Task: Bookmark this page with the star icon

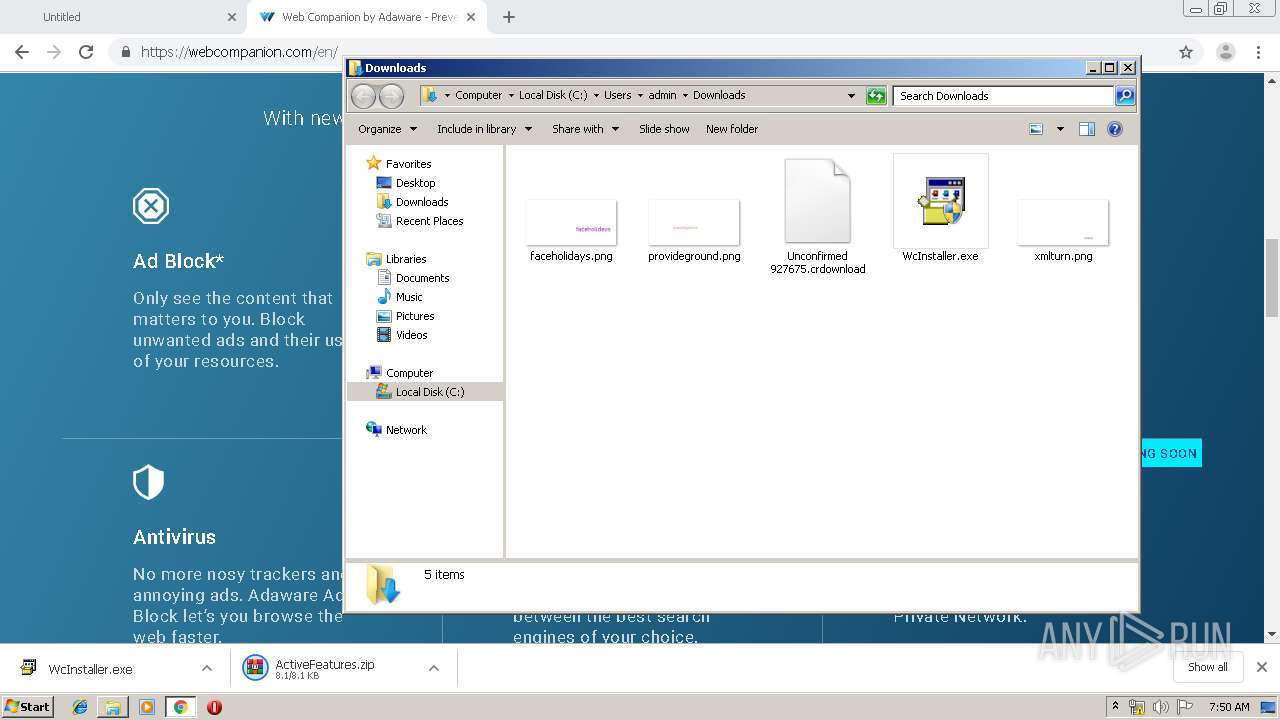Action: coord(1186,52)
